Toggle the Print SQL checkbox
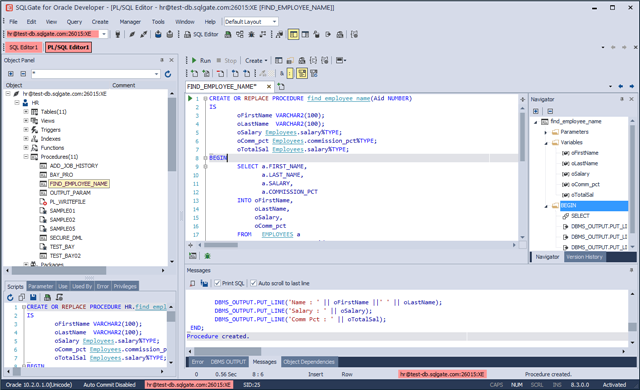The width and height of the screenshot is (640, 390). tap(218, 283)
